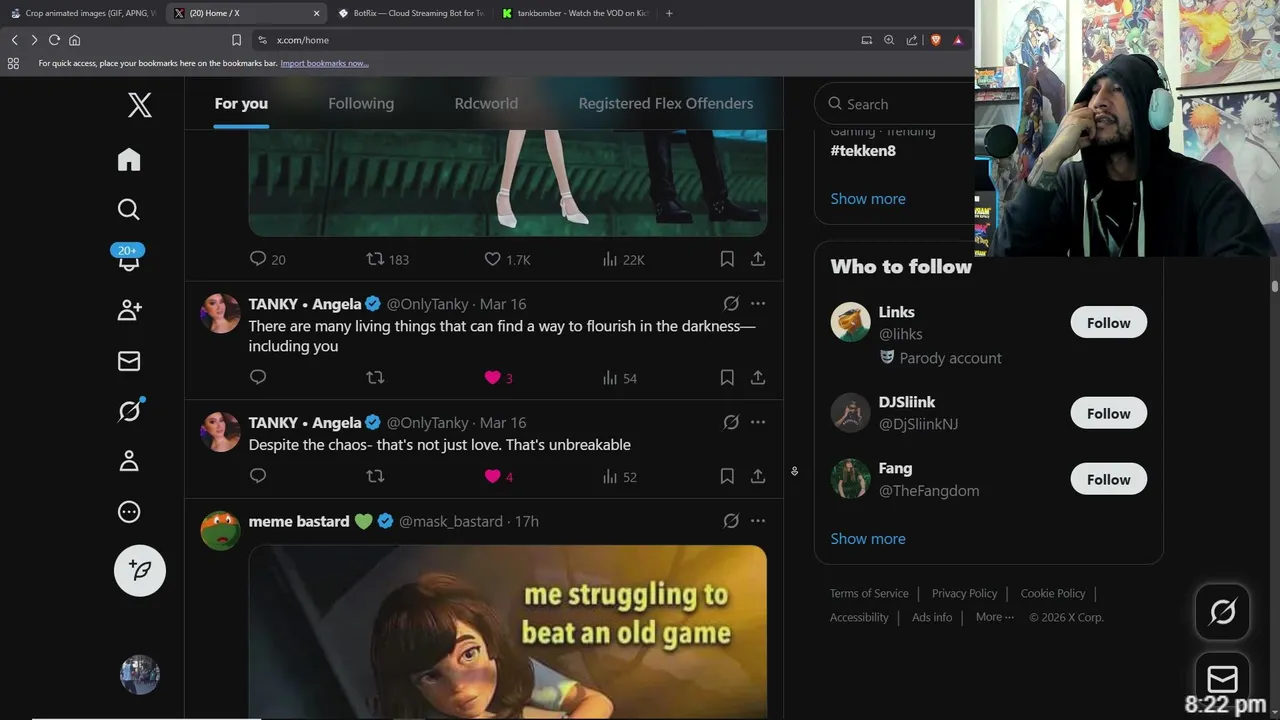Share the tweet with 22K views
Image resolution: width=1280 pixels, height=720 pixels.
click(758, 259)
